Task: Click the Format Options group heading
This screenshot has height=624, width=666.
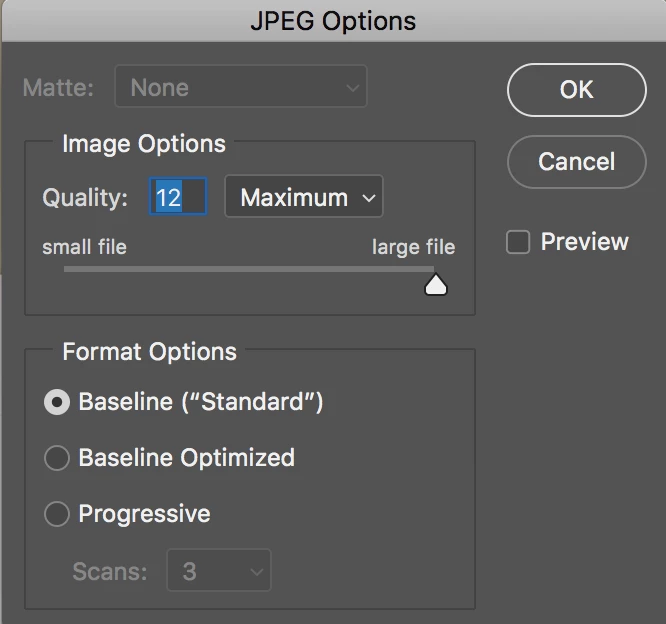Action: click(x=149, y=352)
